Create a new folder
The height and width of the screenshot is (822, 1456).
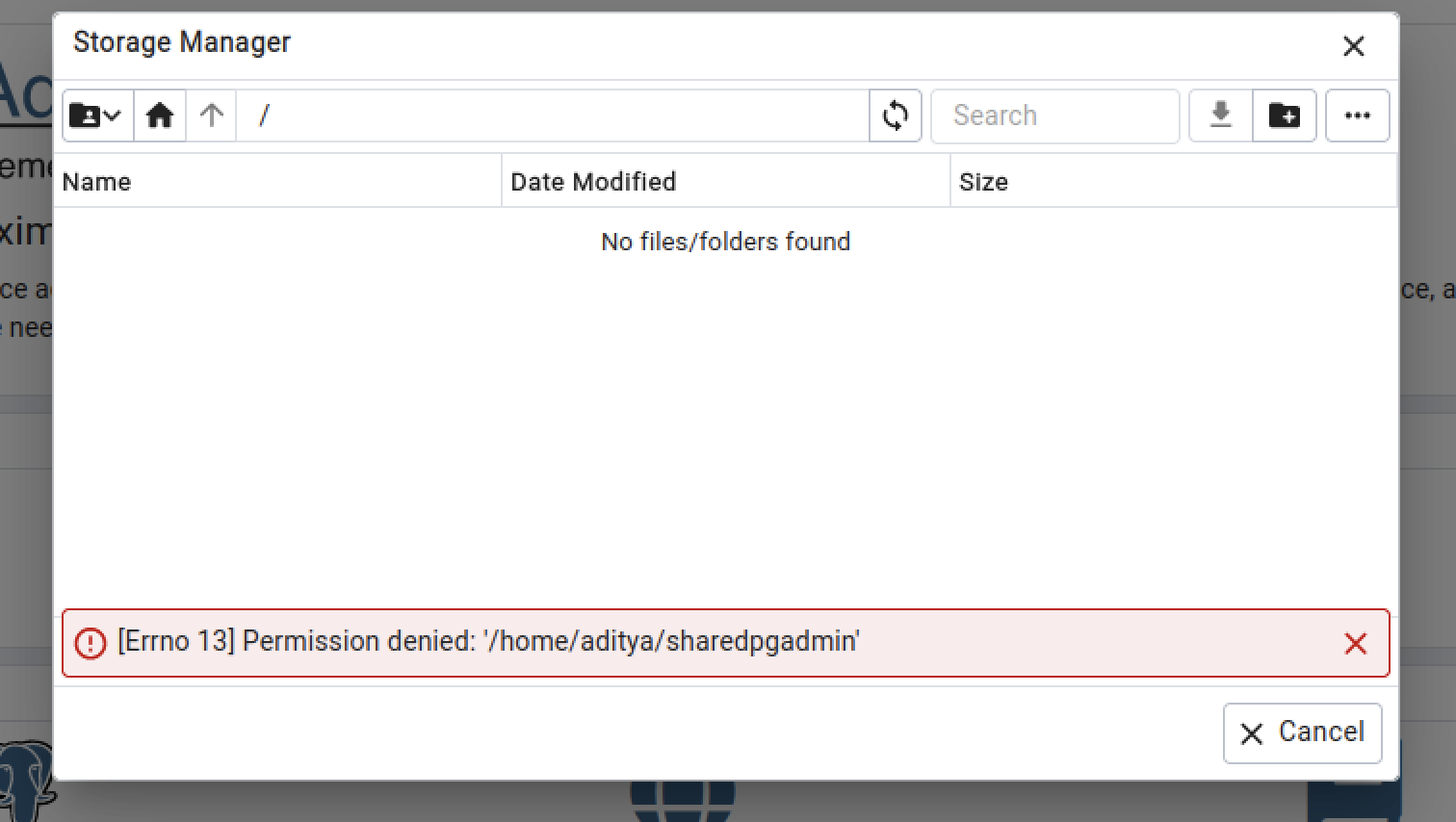[x=1285, y=115]
